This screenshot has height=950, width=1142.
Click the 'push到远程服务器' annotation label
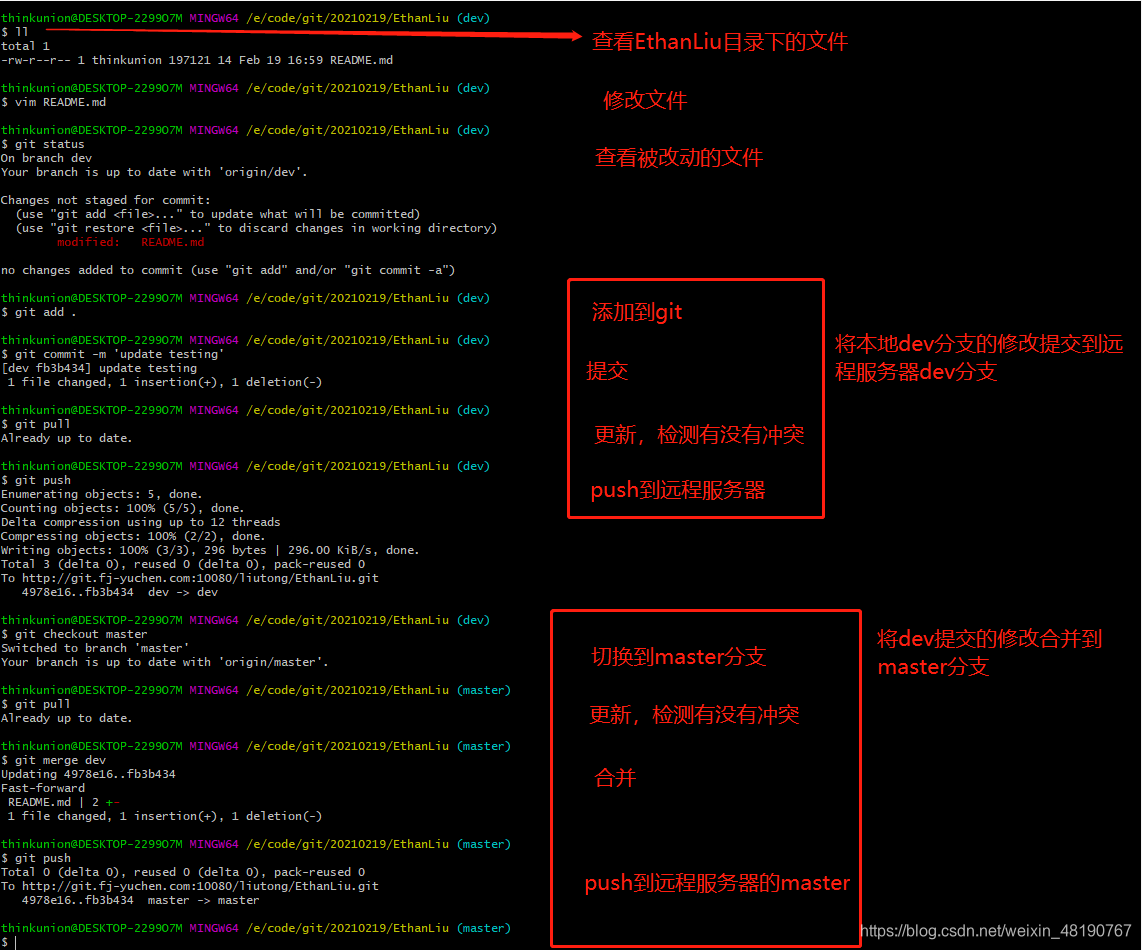tap(675, 490)
